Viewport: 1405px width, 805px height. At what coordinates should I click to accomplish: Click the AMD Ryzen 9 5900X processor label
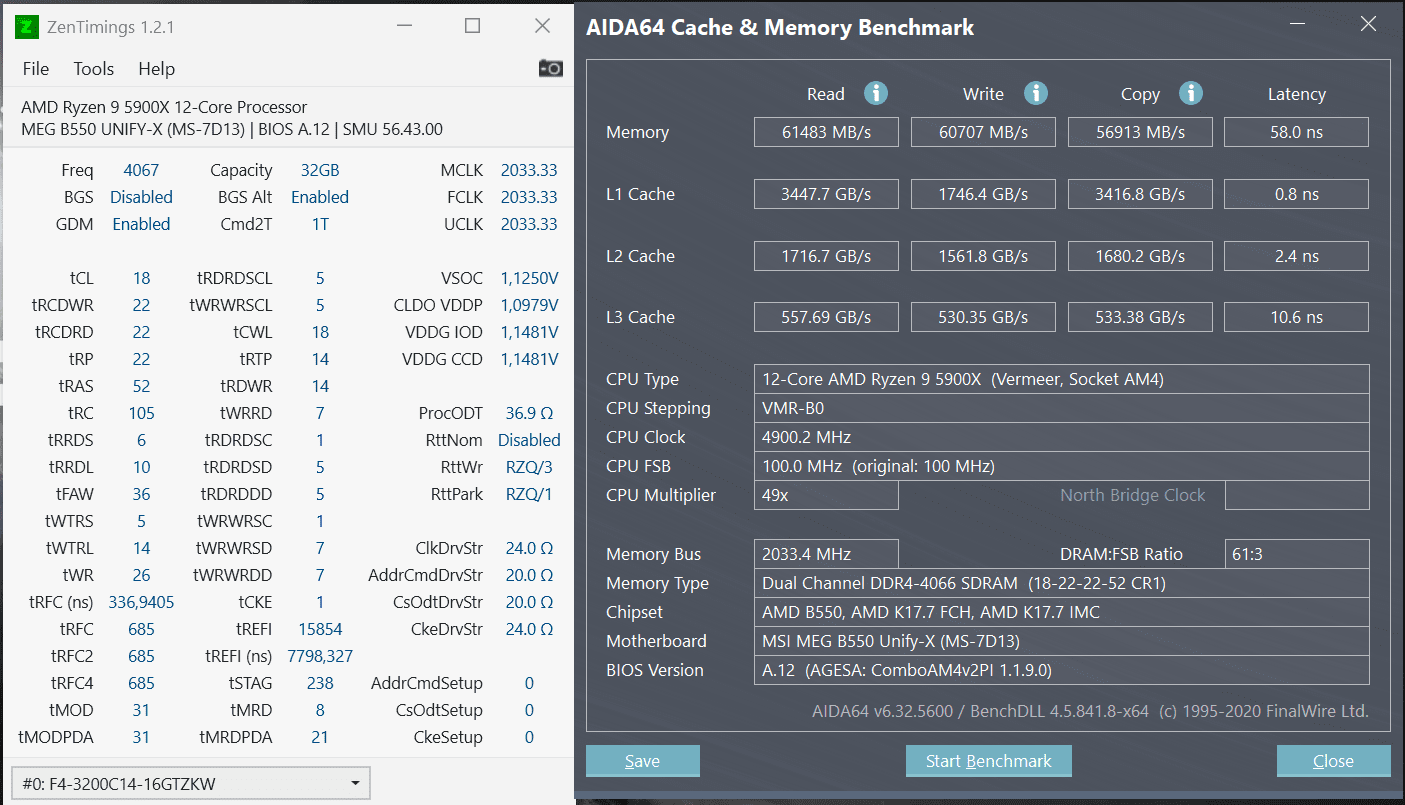164,107
